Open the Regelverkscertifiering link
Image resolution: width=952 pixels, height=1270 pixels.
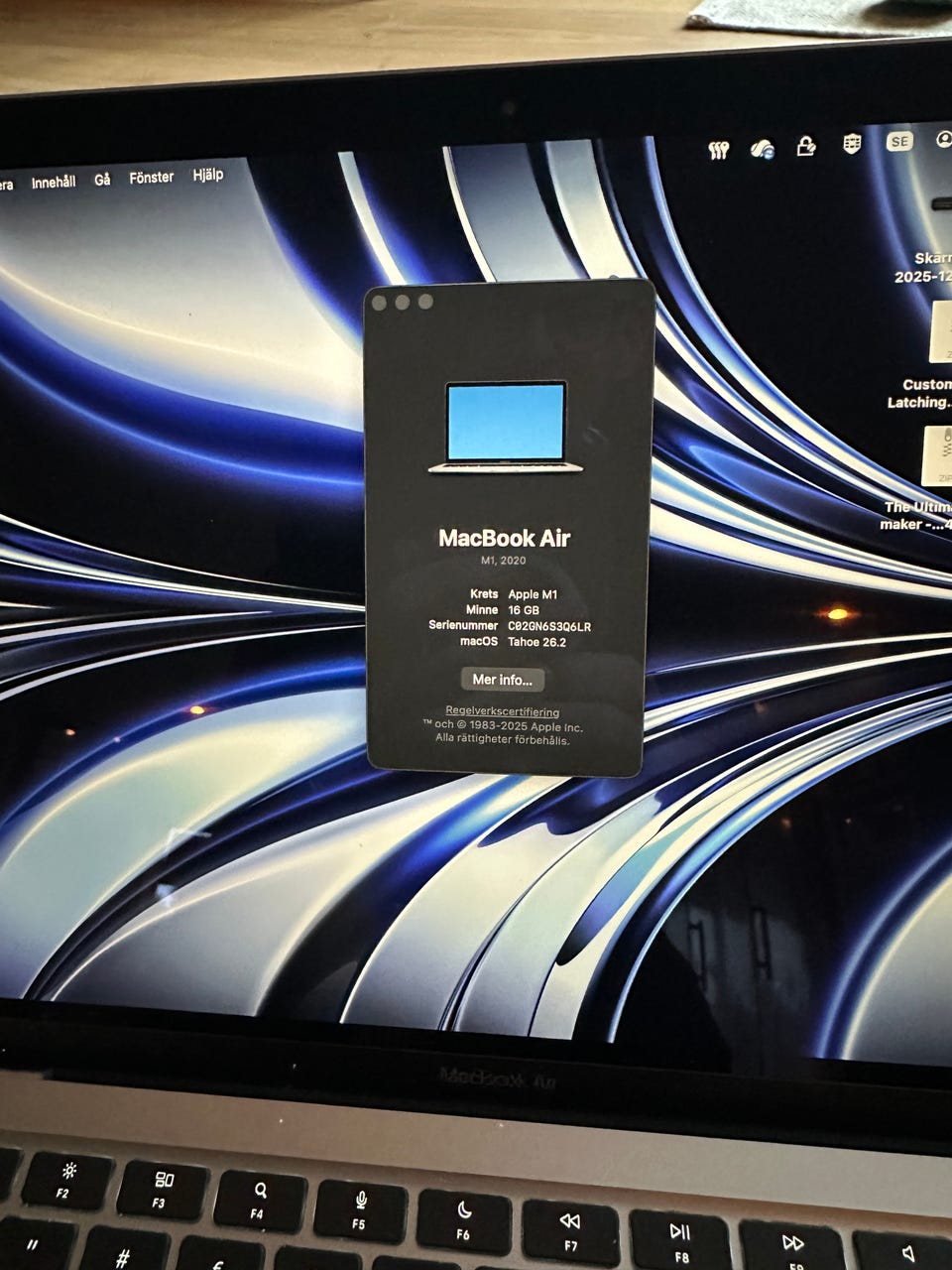[x=502, y=711]
